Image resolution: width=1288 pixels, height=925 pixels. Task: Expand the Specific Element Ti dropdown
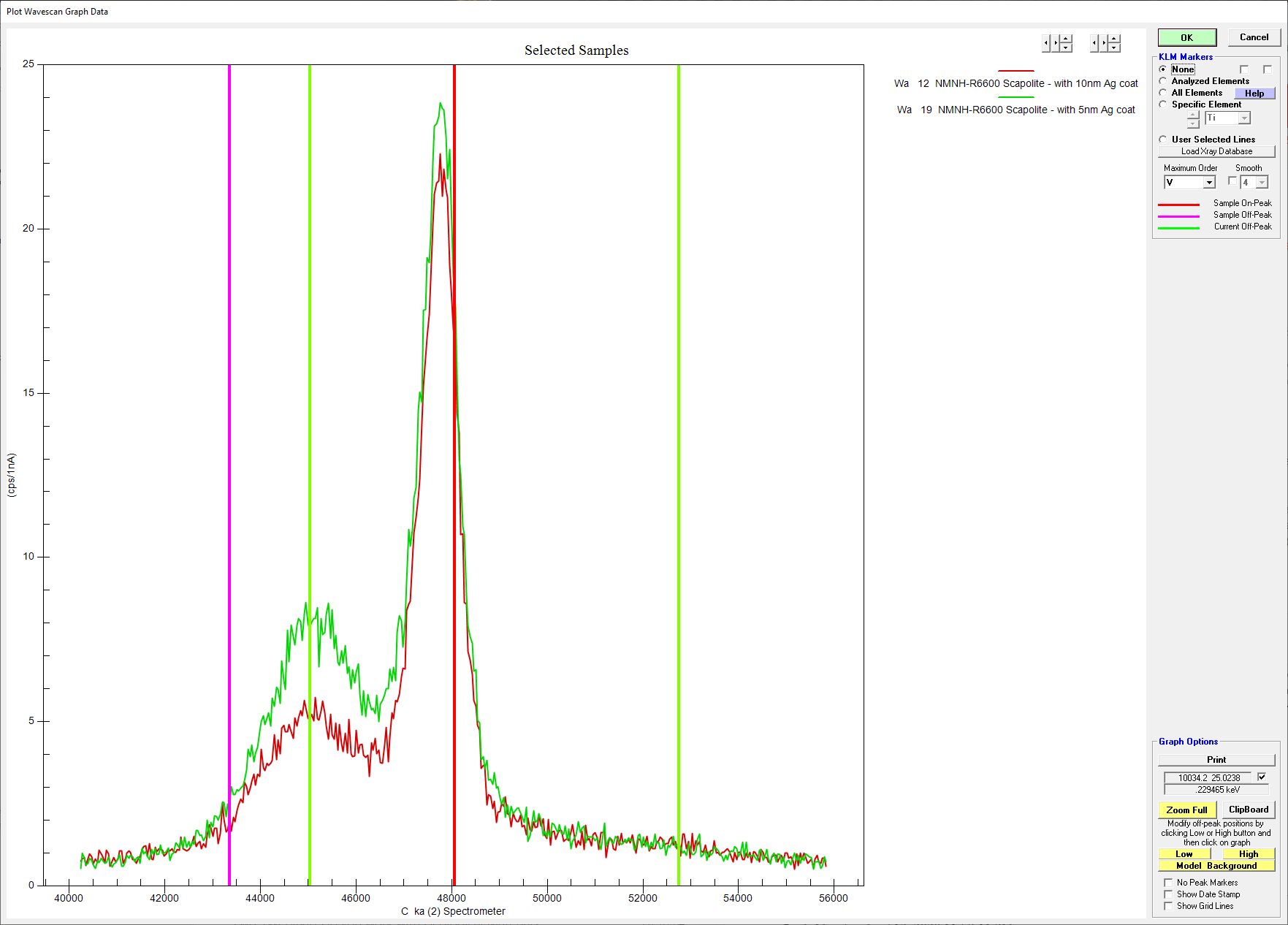click(1244, 118)
